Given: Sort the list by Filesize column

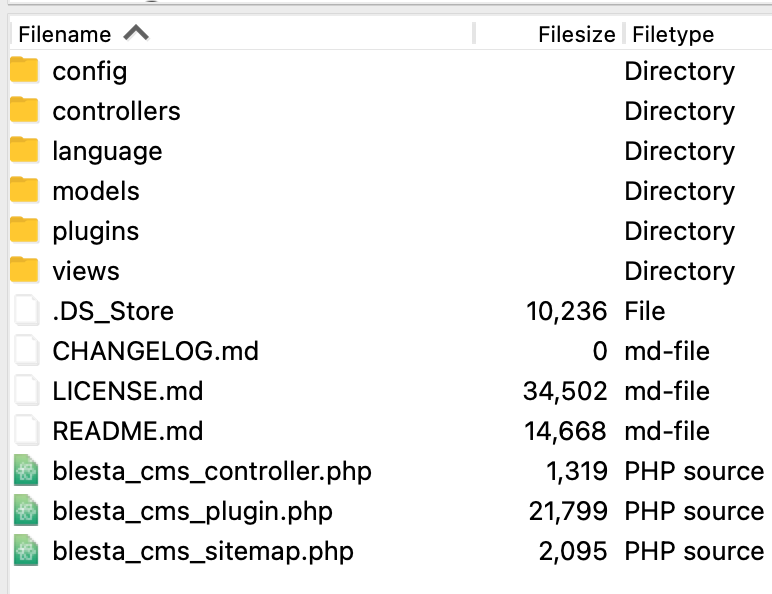Looking at the screenshot, I should coord(576,34).
